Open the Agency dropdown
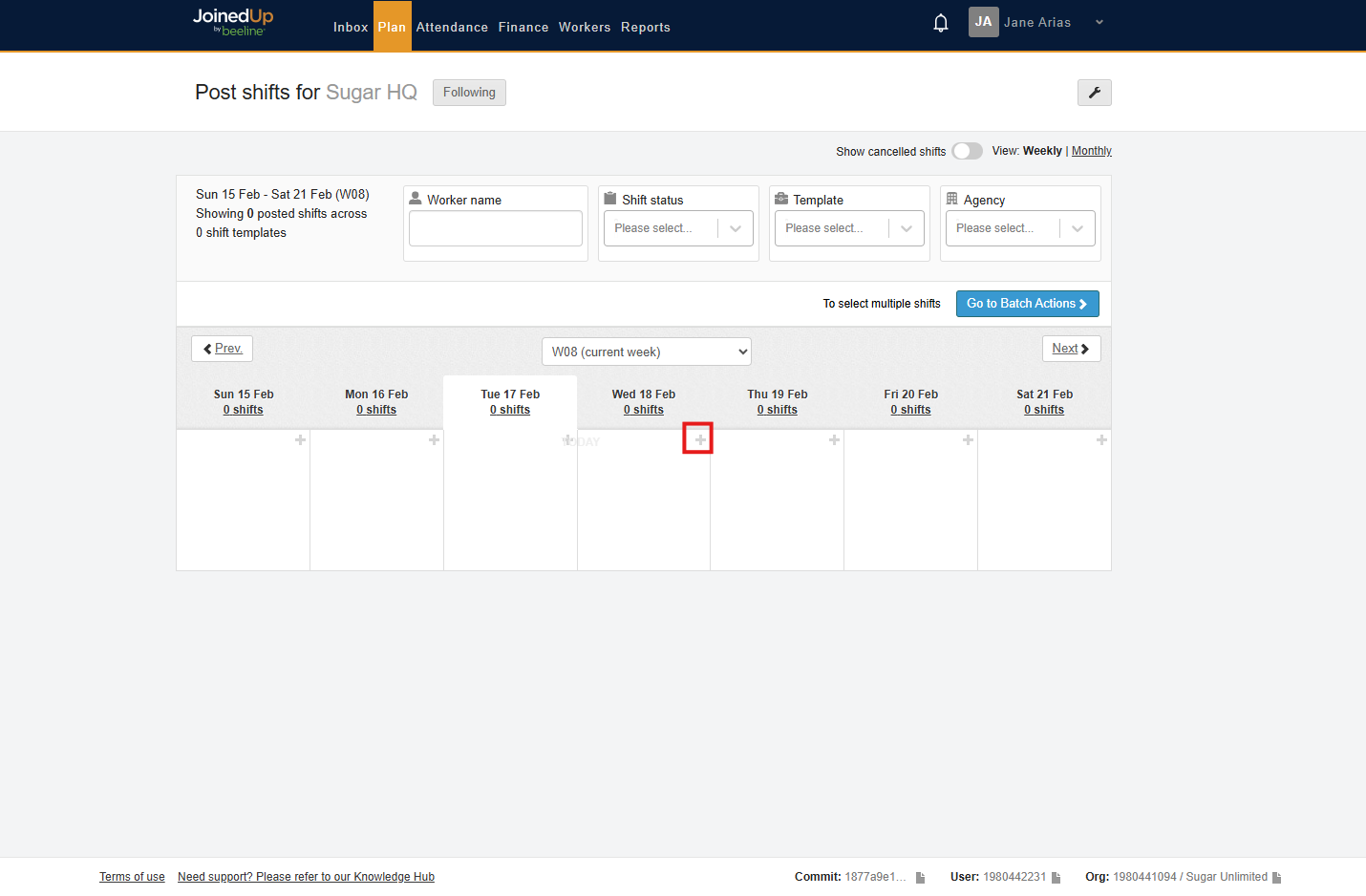Viewport: 1366px width, 896px height. 1020,228
